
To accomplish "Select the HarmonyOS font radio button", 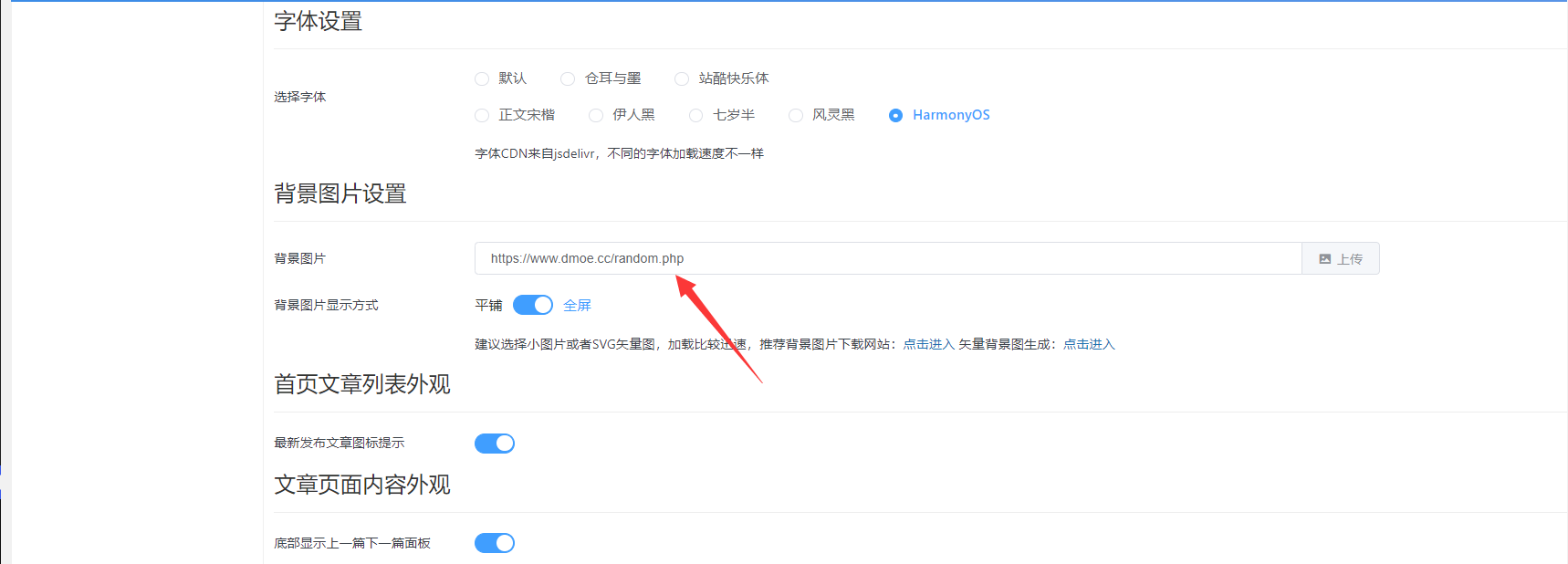I will click(x=895, y=115).
